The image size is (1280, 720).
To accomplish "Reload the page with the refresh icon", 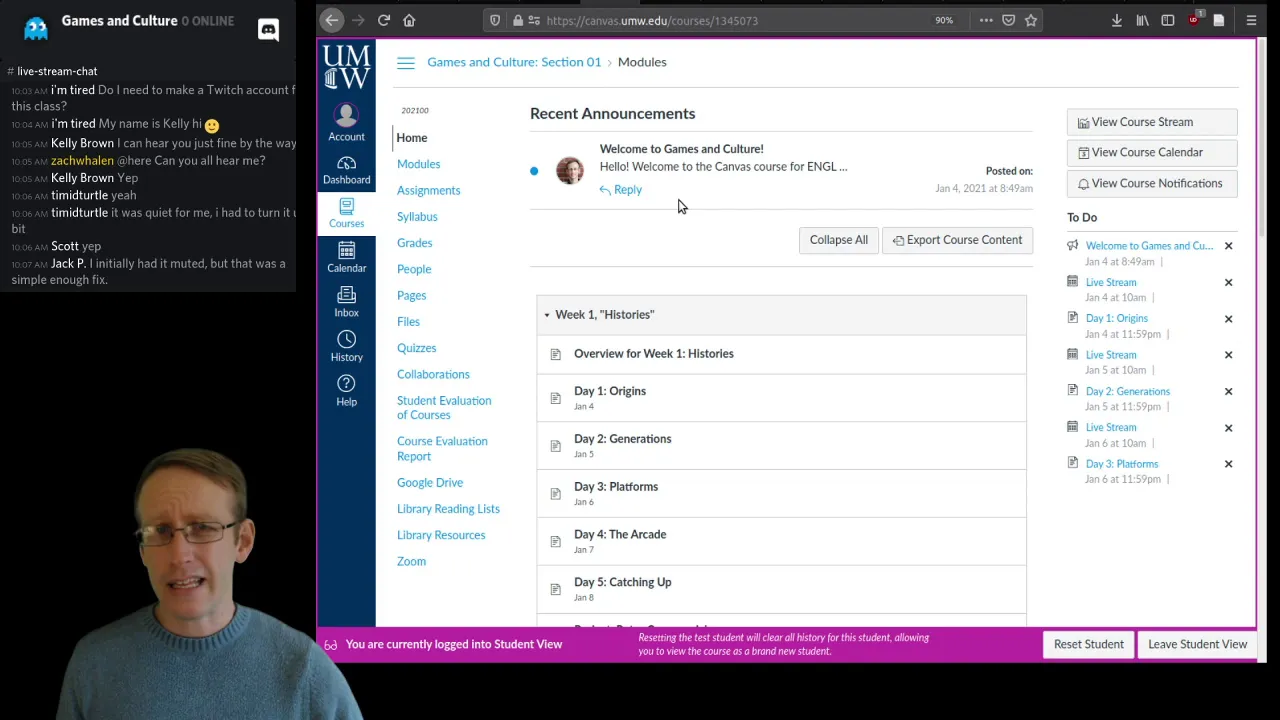I will [384, 20].
